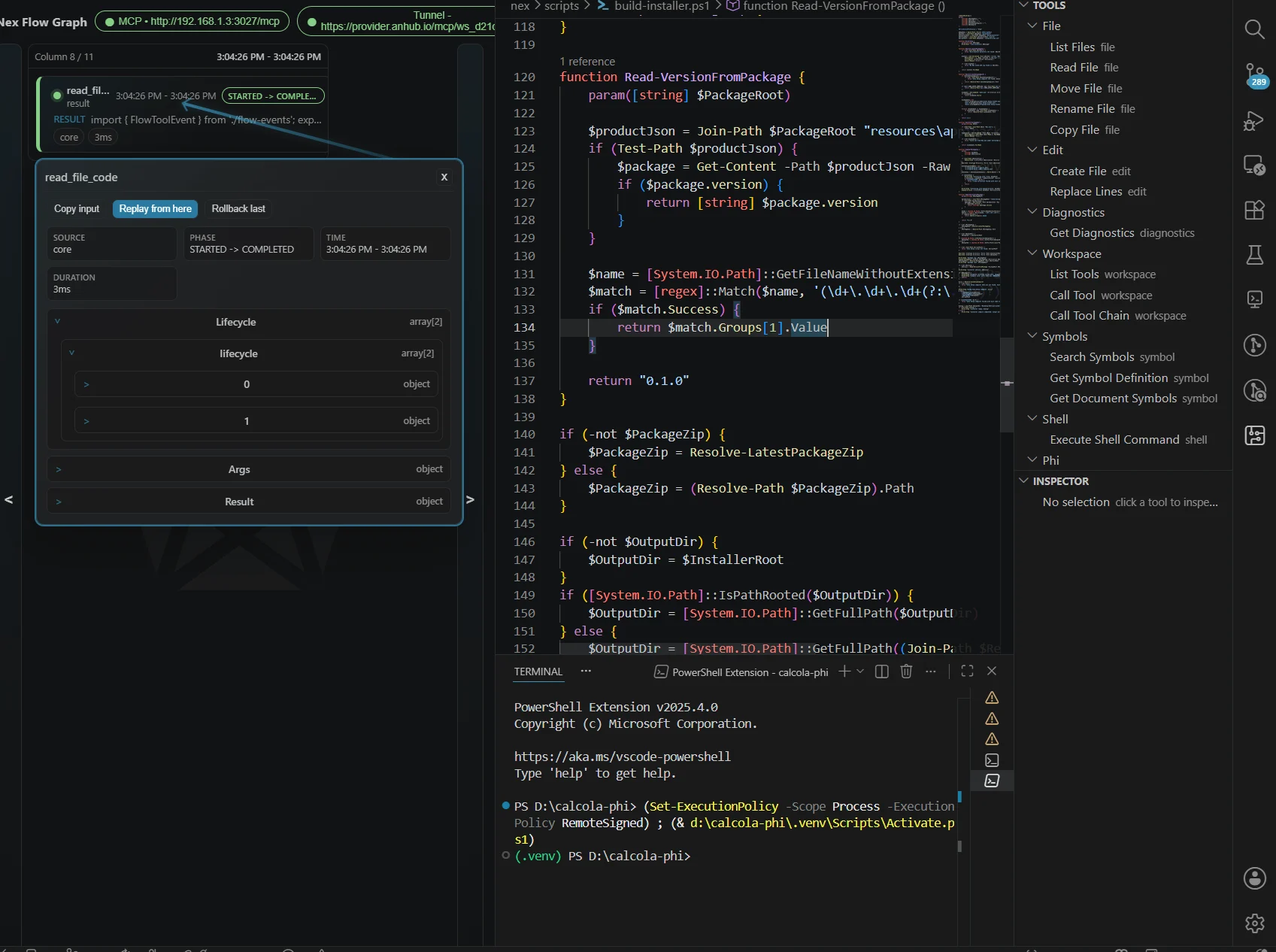Select the MCP server address pill
The width and height of the screenshot is (1276, 952).
tap(192, 21)
